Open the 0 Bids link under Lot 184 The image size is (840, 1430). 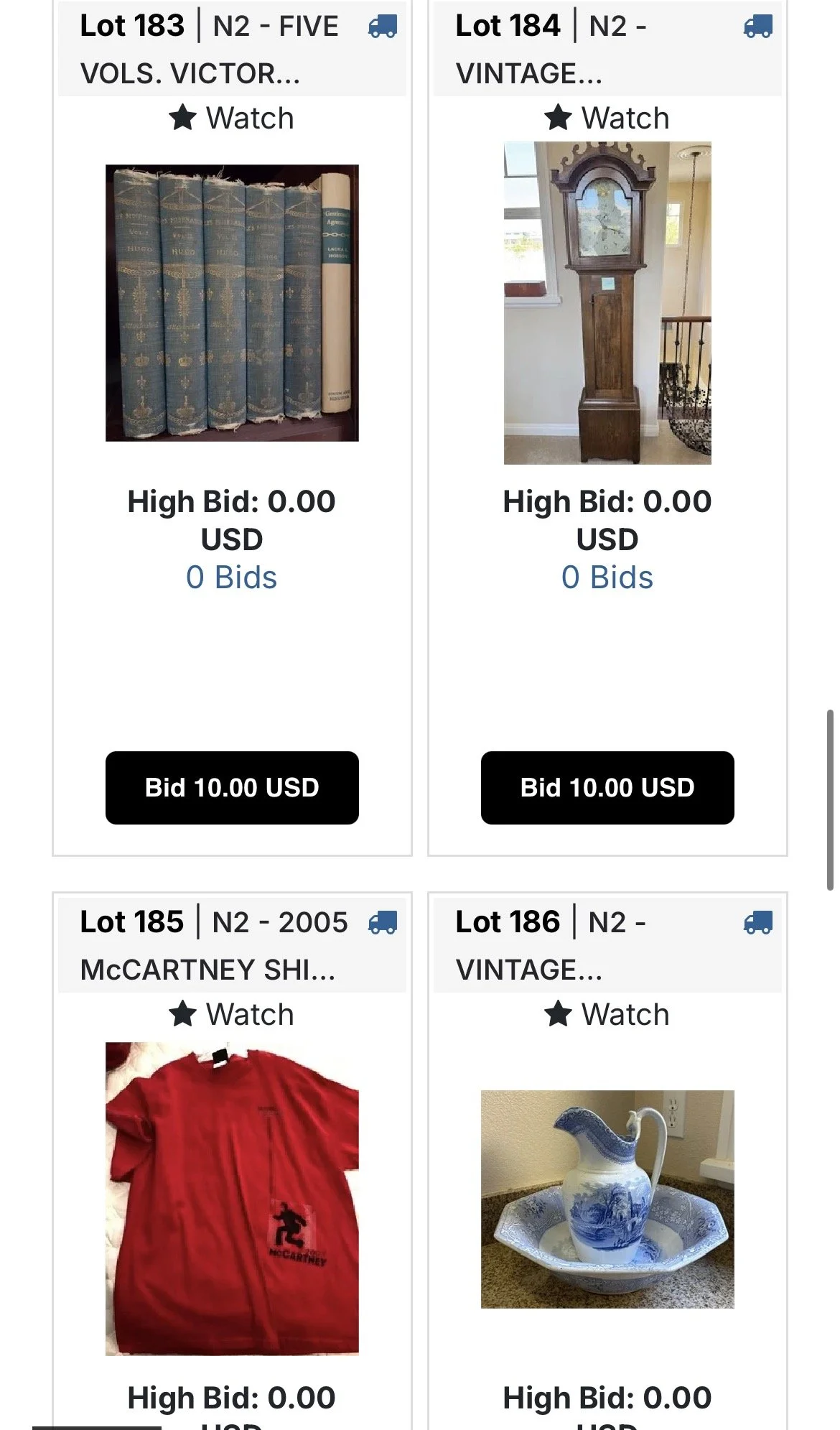coord(607,577)
